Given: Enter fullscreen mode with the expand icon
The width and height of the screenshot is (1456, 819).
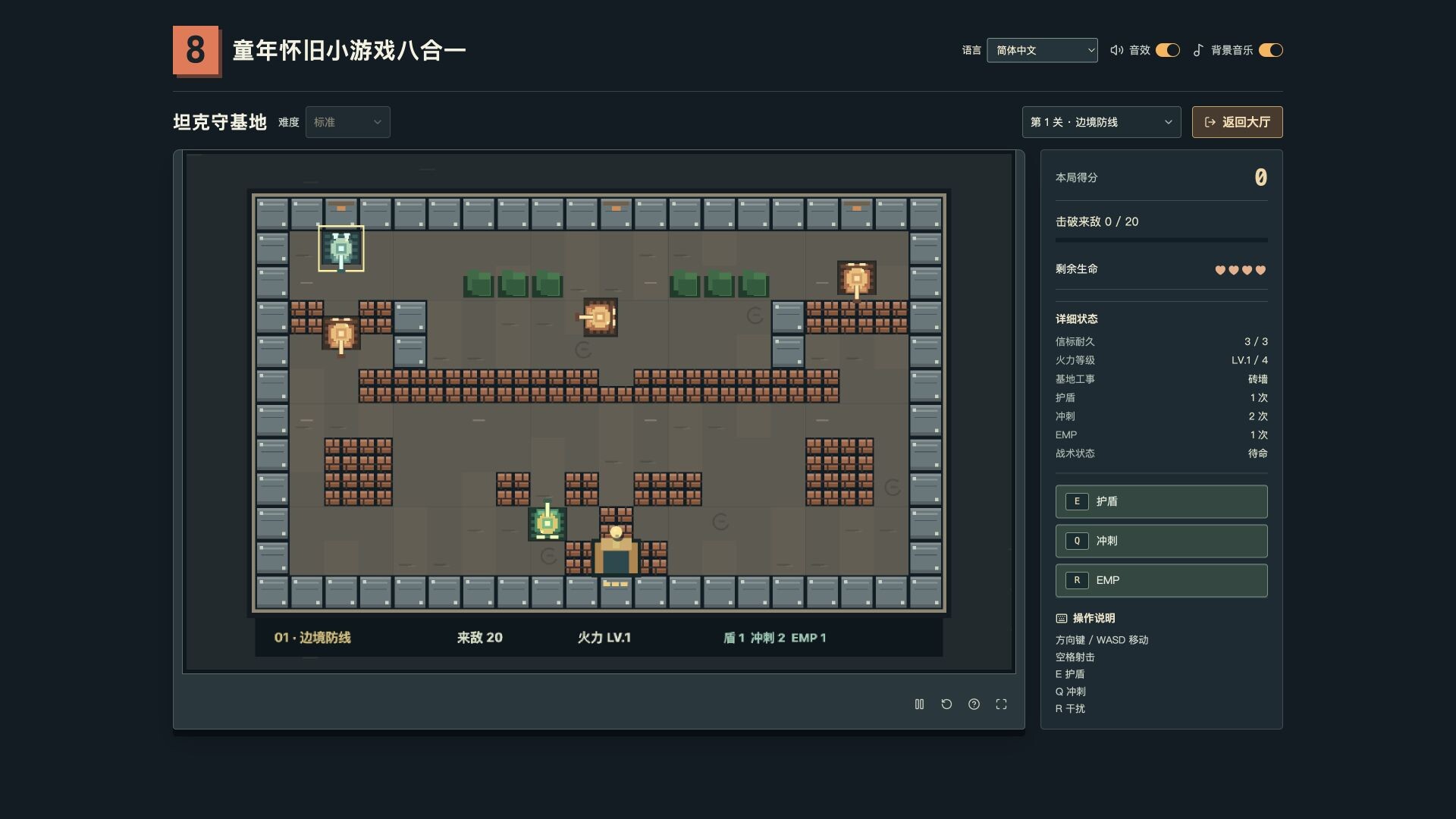Looking at the screenshot, I should point(1001,704).
